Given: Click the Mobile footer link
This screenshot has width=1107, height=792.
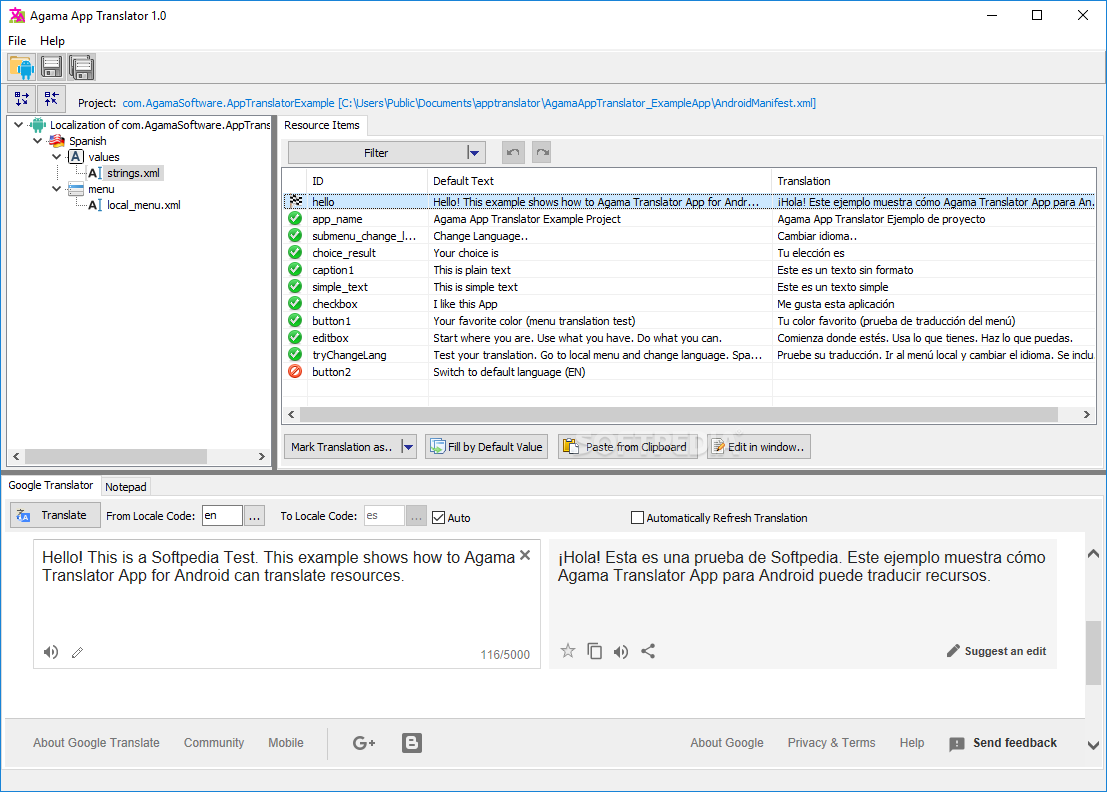Looking at the screenshot, I should pyautogui.click(x=286, y=743).
